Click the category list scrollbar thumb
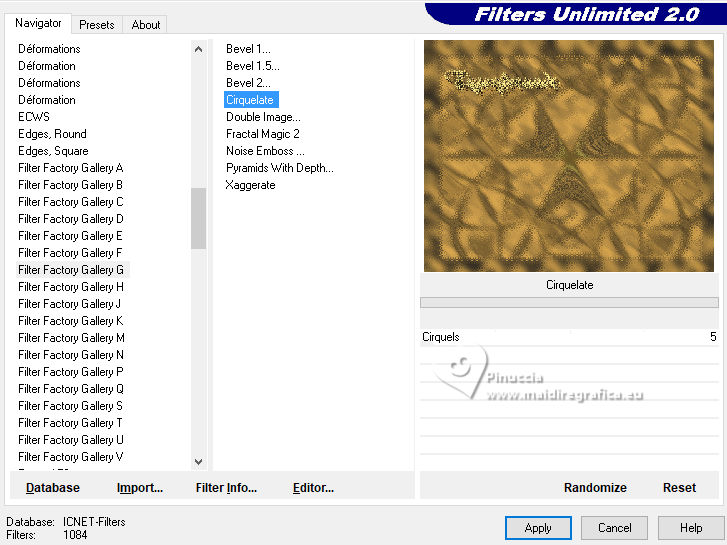Screen dimensions: 727x545 coord(198,218)
